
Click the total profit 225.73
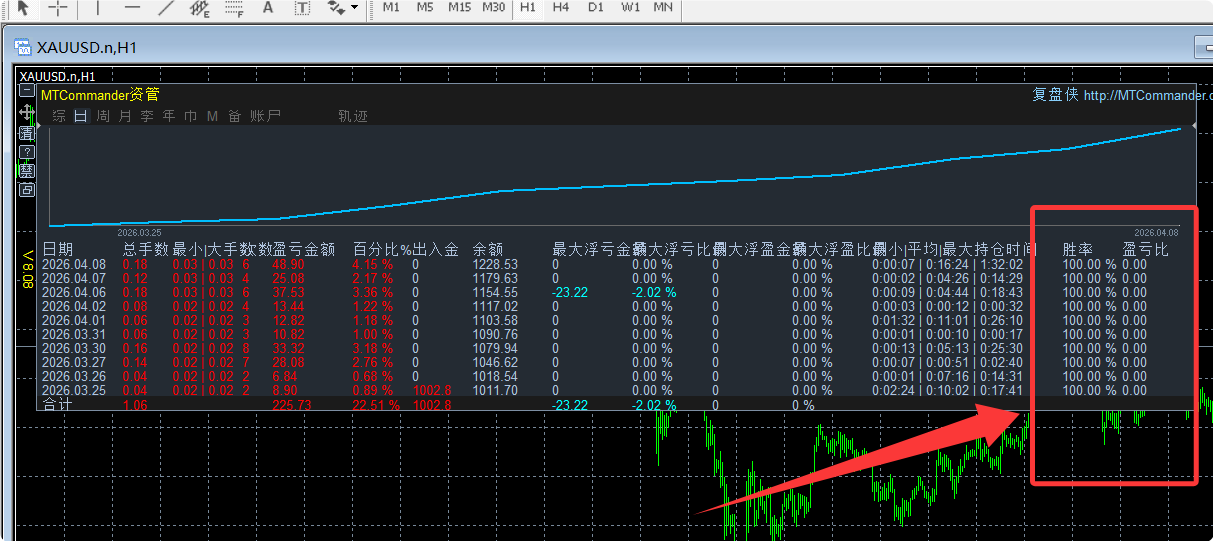[x=292, y=405]
